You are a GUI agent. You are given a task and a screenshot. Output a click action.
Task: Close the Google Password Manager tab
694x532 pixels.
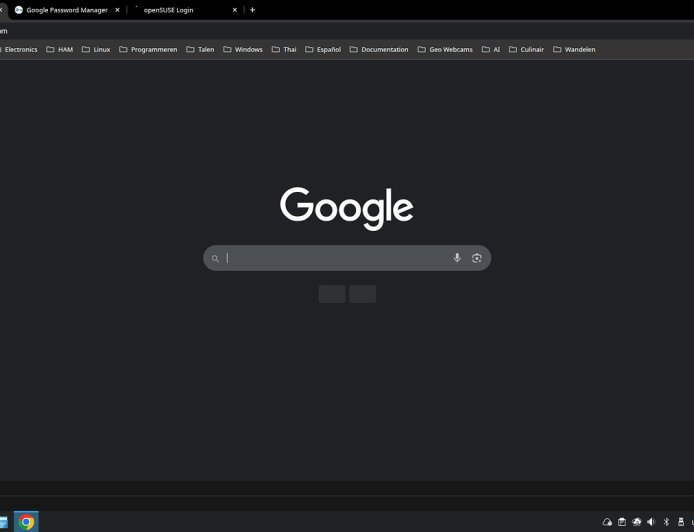point(118,10)
